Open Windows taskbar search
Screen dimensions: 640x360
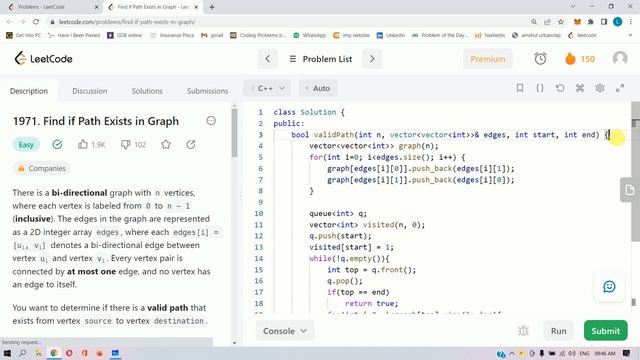point(22,353)
